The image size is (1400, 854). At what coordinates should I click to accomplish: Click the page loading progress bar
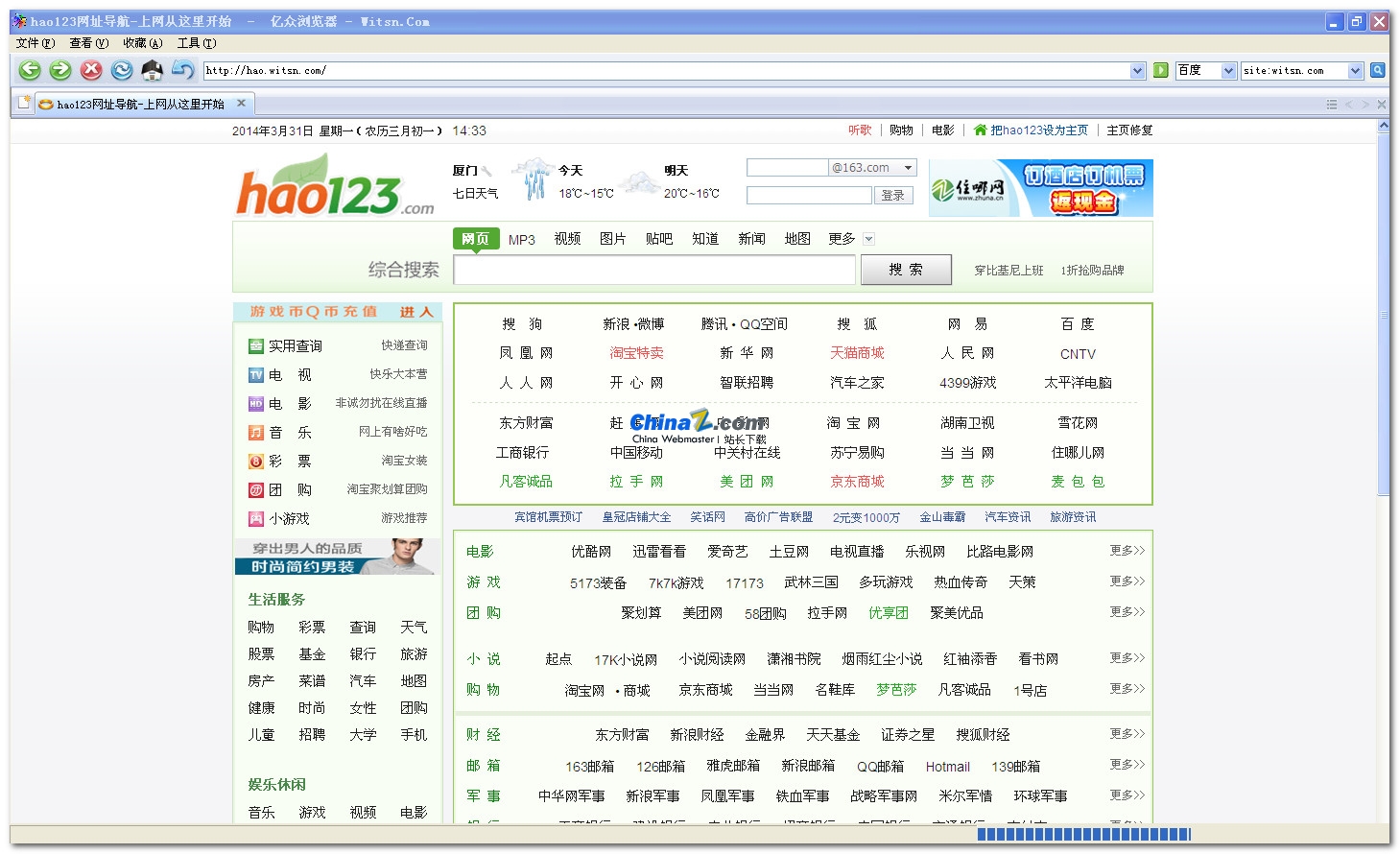pos(1084,834)
